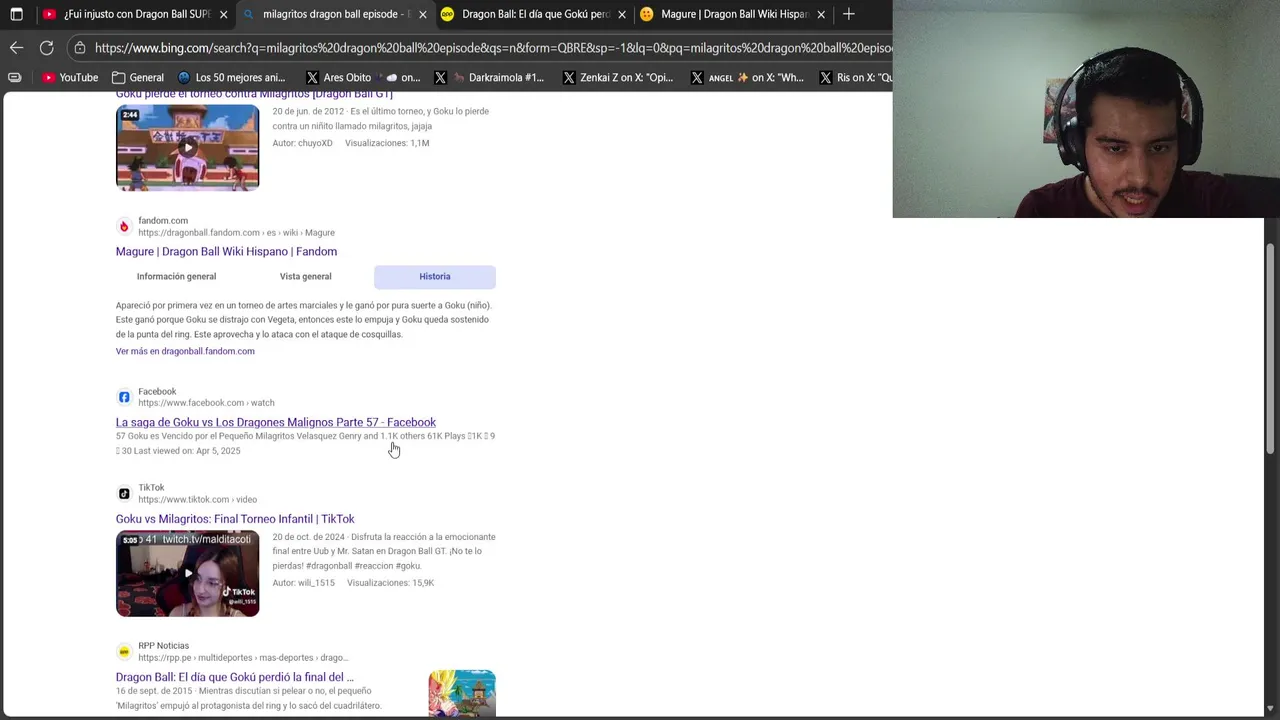This screenshot has height=720, width=1280.
Task: Click the 'Autor: chuyoXD' text
Action: pyautogui.click(x=302, y=143)
